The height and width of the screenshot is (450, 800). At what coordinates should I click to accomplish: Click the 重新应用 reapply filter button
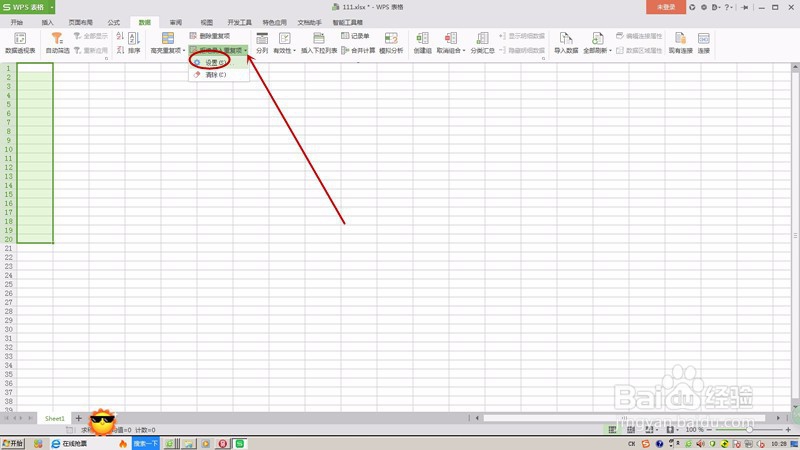(91, 51)
